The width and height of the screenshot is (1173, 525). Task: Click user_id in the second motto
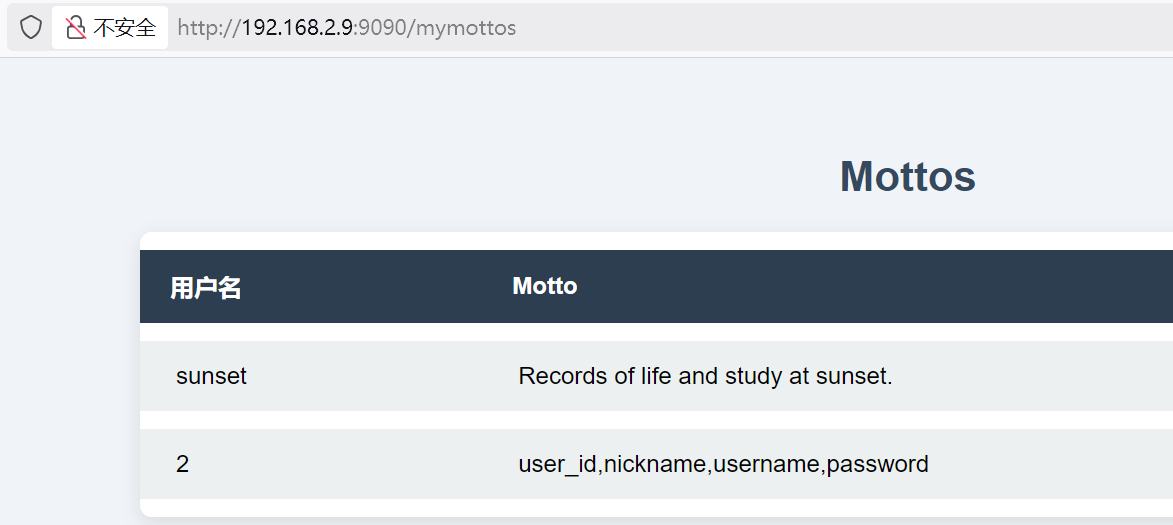click(x=557, y=464)
